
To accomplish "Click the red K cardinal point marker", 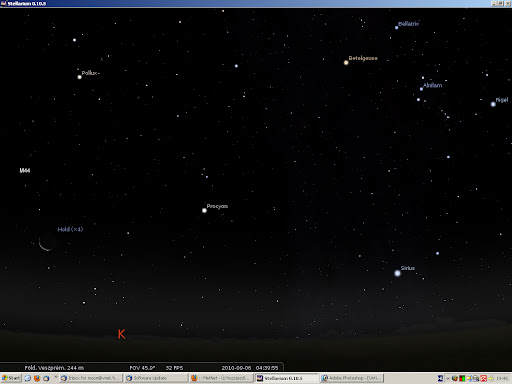I will pos(122,334).
